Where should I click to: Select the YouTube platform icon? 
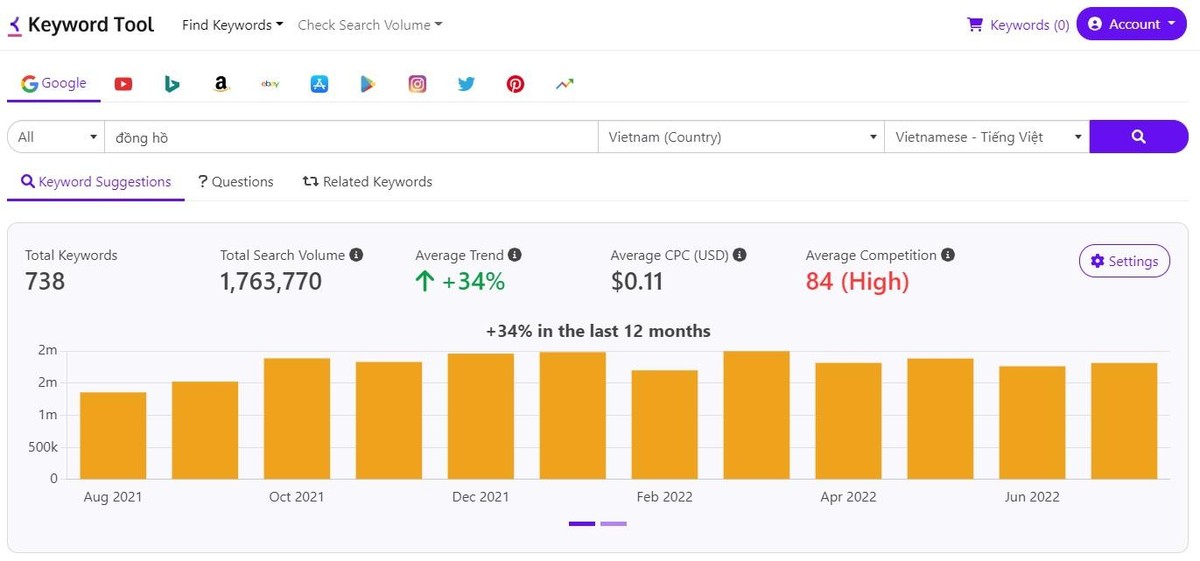click(x=123, y=84)
